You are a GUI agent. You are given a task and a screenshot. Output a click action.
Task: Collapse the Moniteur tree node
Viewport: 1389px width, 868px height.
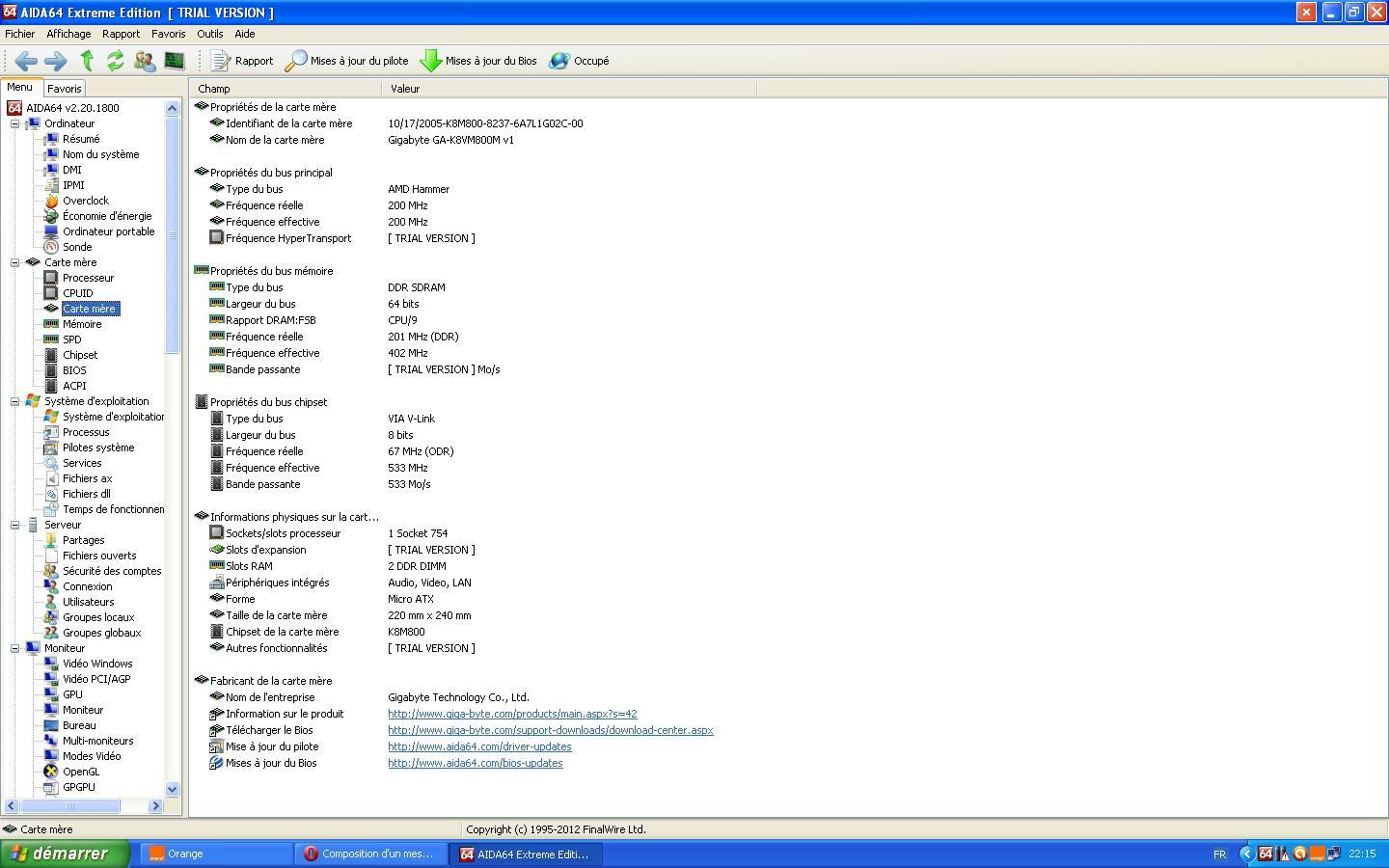point(15,648)
